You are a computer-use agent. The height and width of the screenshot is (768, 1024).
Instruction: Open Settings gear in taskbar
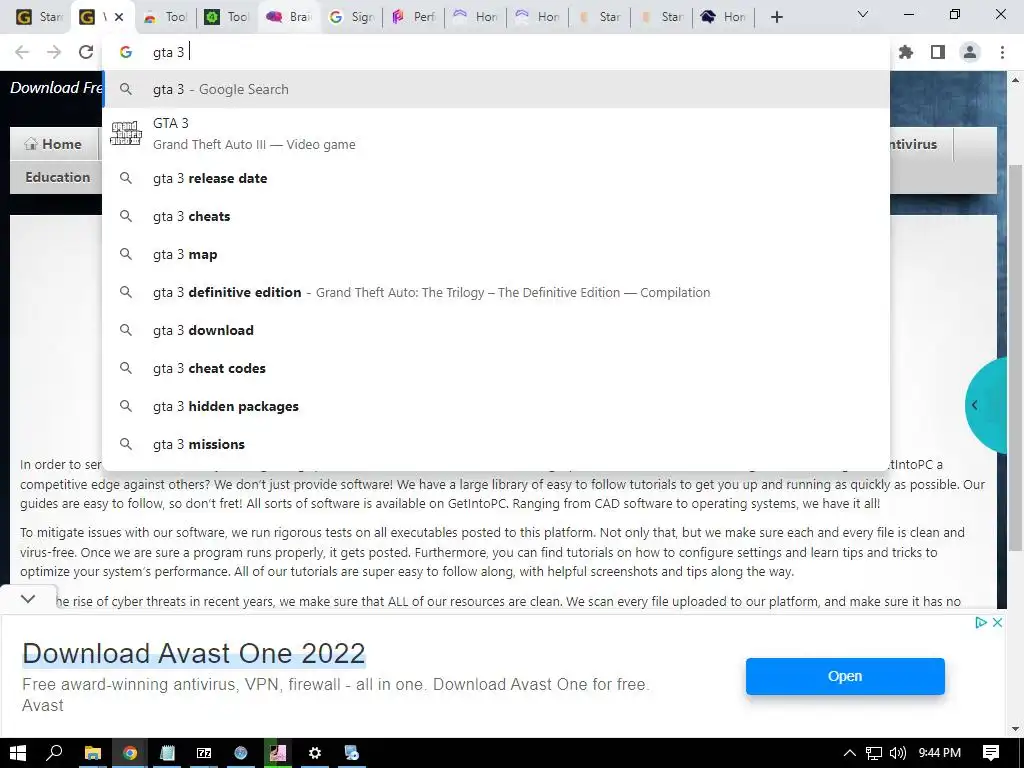315,753
